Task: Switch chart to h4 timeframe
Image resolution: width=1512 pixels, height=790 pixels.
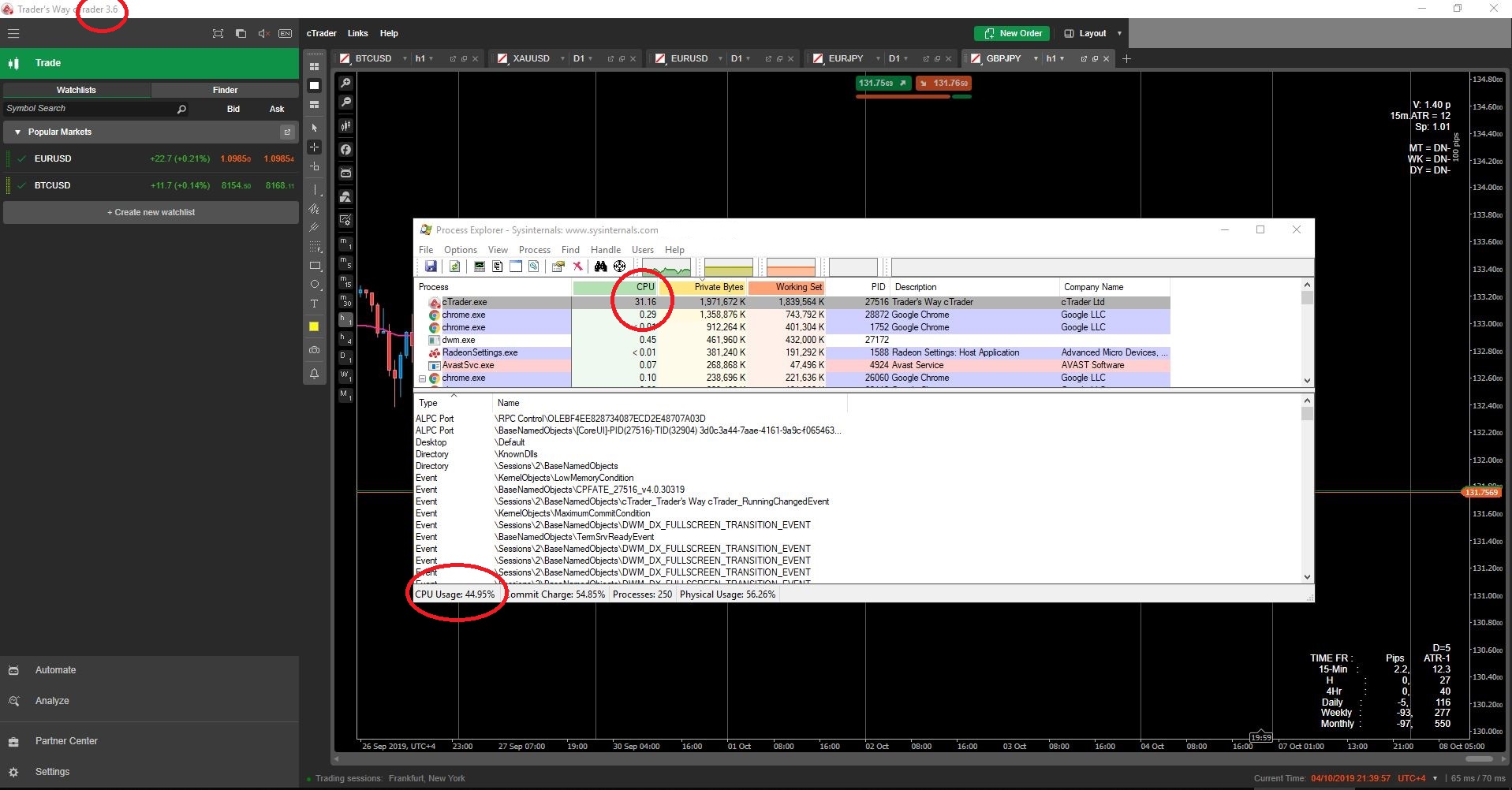Action: click(x=345, y=339)
